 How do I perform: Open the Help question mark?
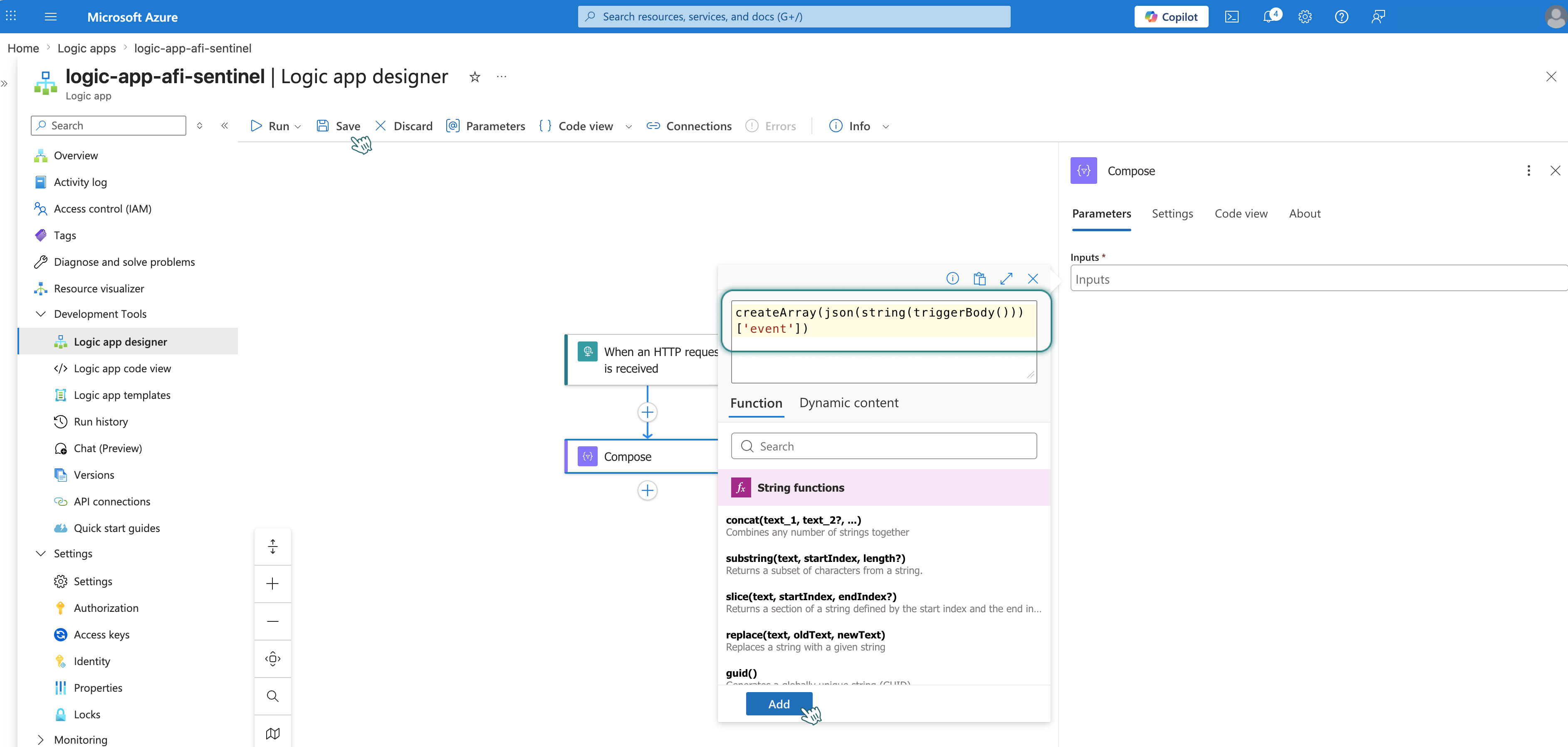[x=1341, y=17]
